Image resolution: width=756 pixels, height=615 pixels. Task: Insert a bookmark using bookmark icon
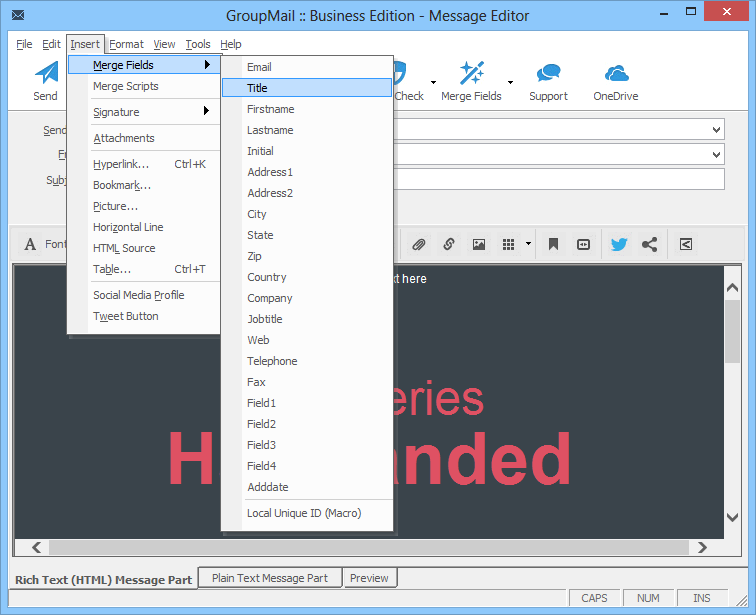(553, 244)
